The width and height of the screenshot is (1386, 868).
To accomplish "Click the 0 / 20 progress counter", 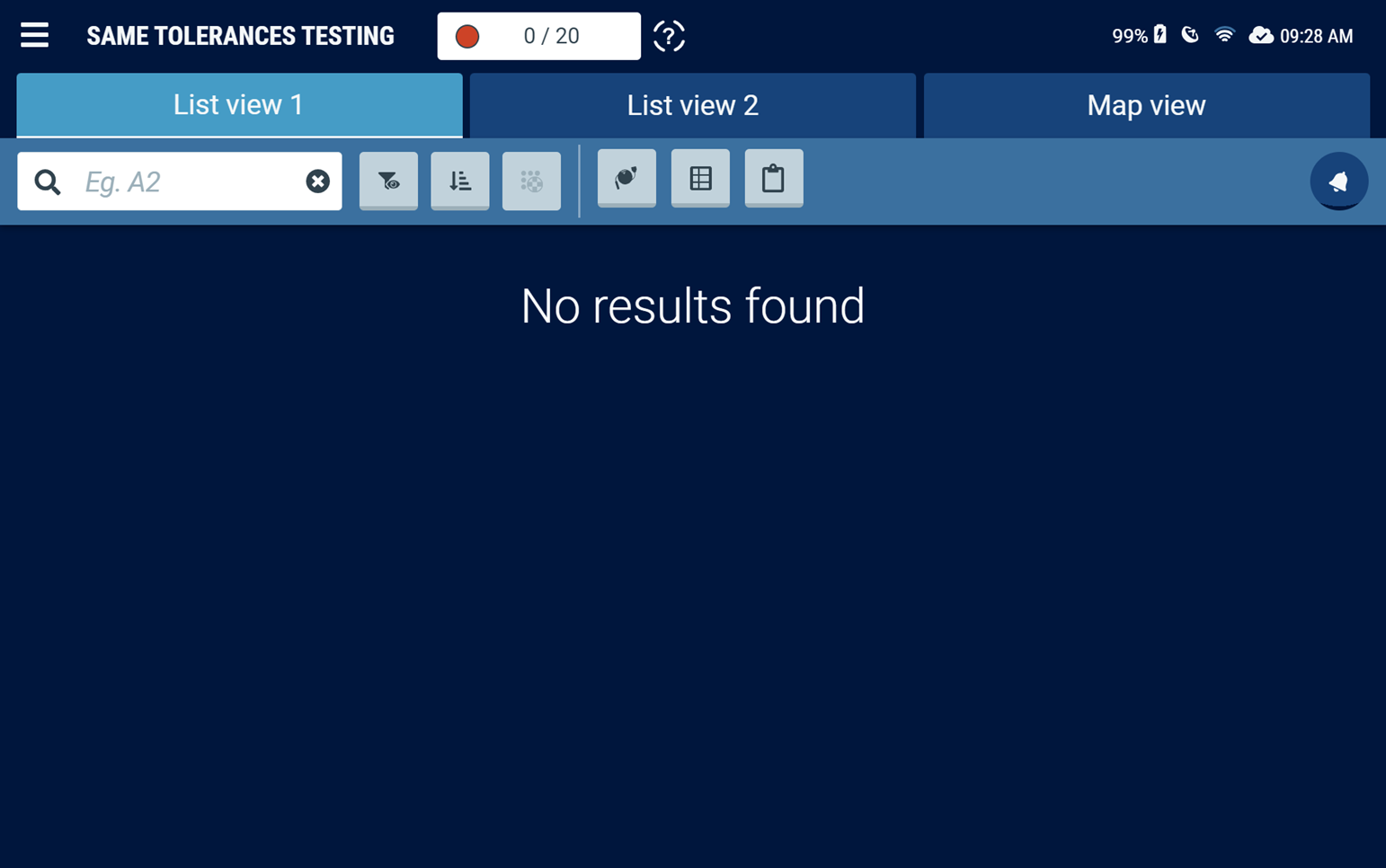I will click(x=538, y=36).
